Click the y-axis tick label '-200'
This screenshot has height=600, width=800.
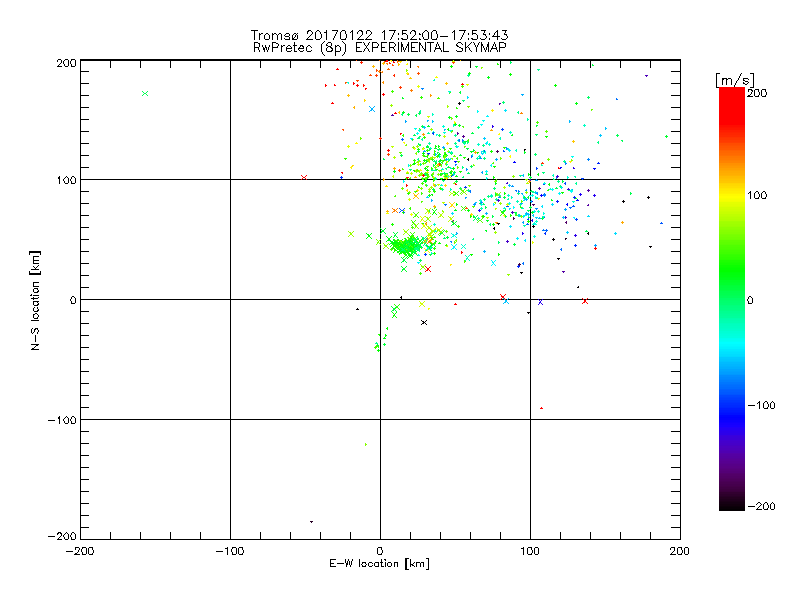tap(62, 536)
